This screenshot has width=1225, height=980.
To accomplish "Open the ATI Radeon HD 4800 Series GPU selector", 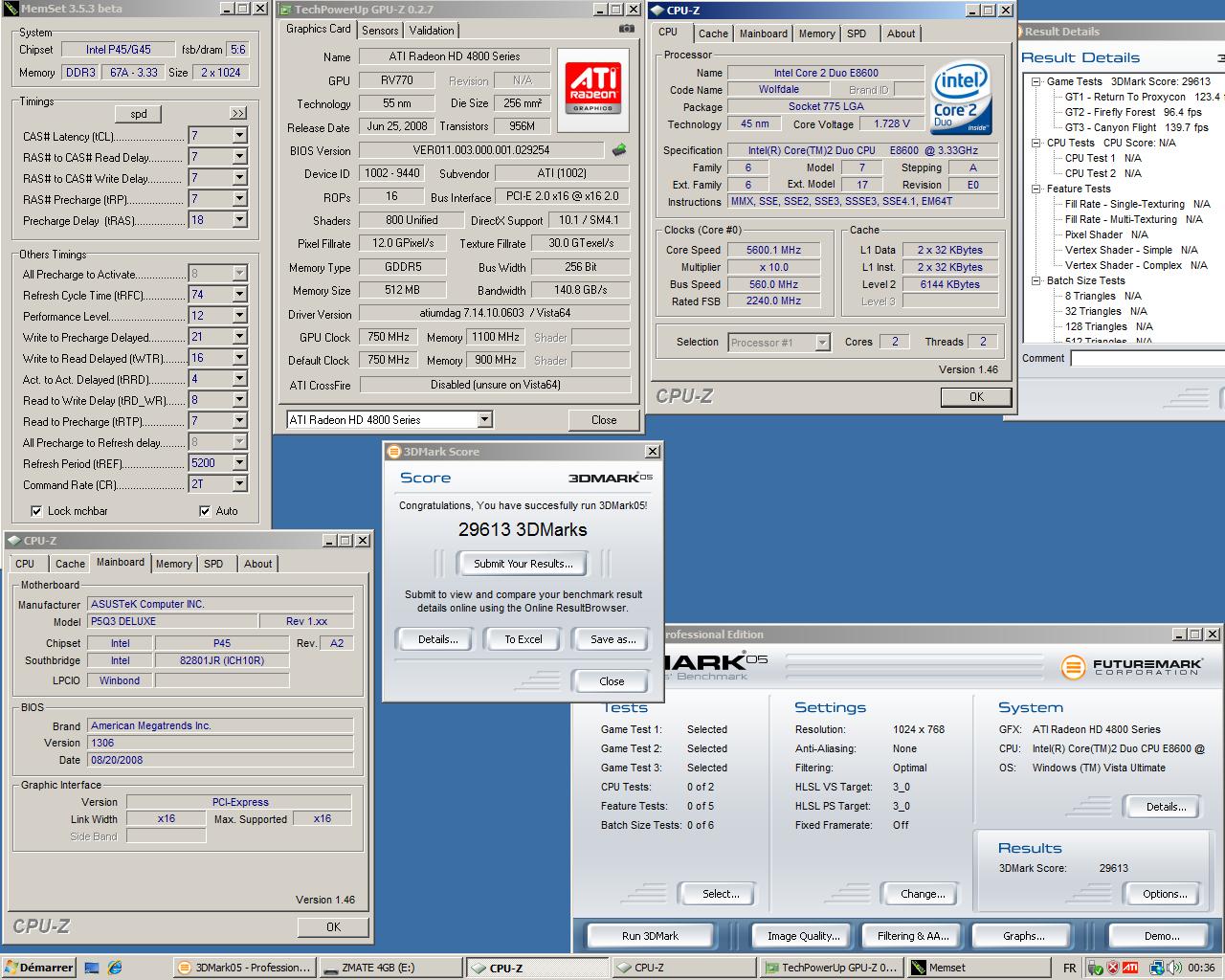I will coord(390,419).
